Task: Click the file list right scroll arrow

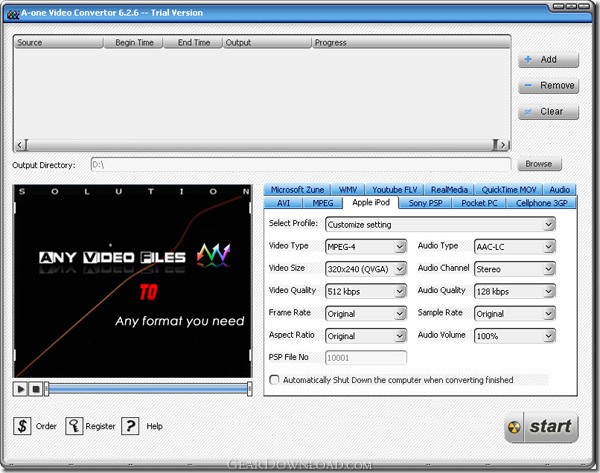Action: pyautogui.click(x=503, y=145)
